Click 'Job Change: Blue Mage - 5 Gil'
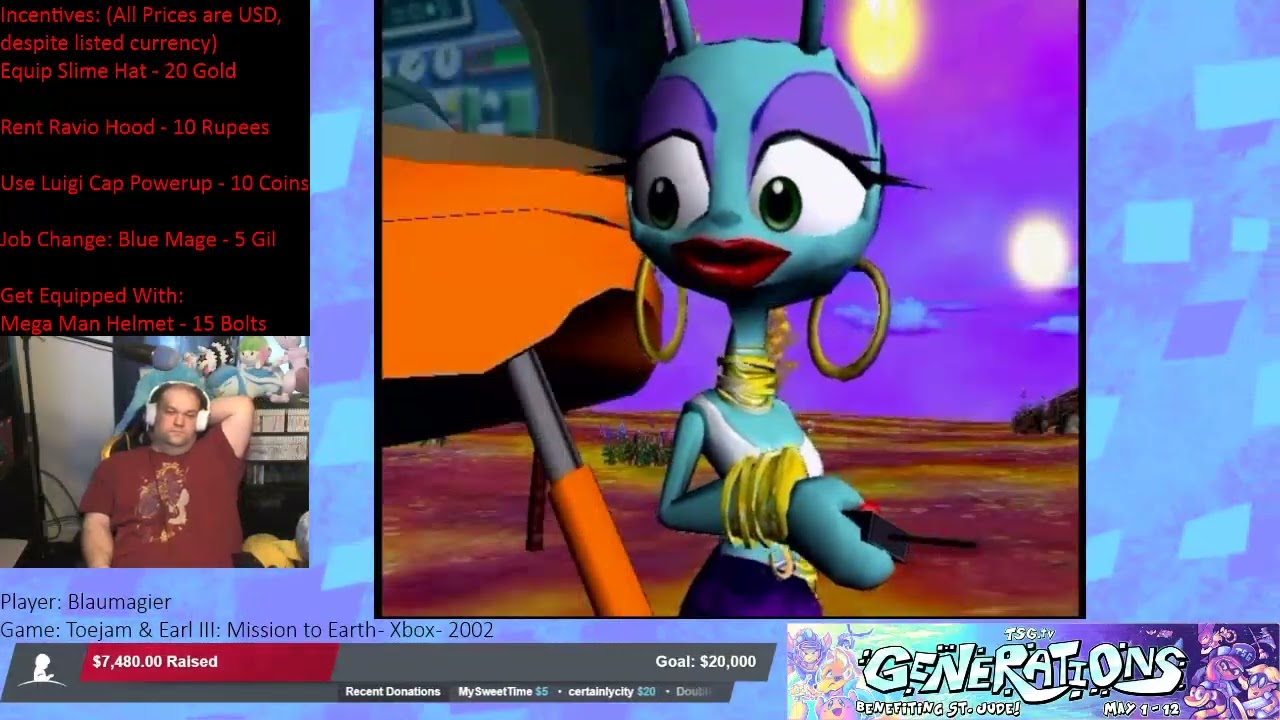This screenshot has height=720, width=1280. click(x=138, y=239)
